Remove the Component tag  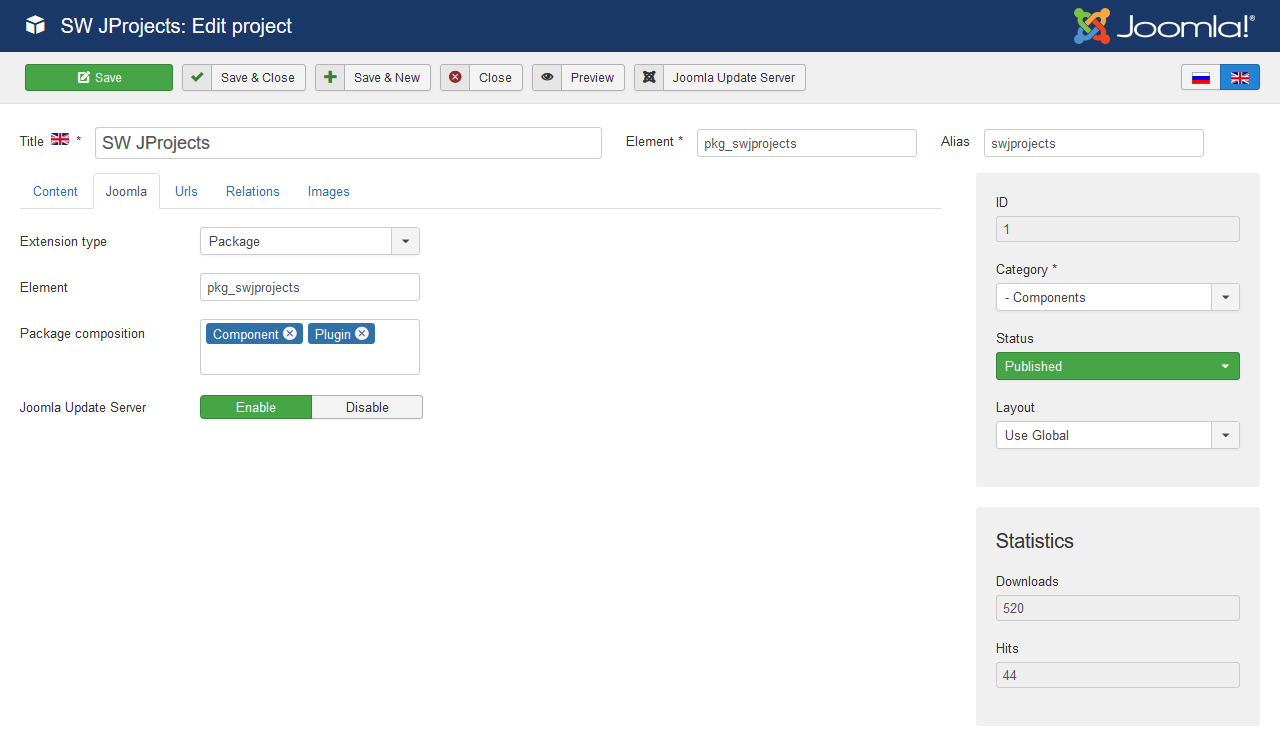point(290,333)
